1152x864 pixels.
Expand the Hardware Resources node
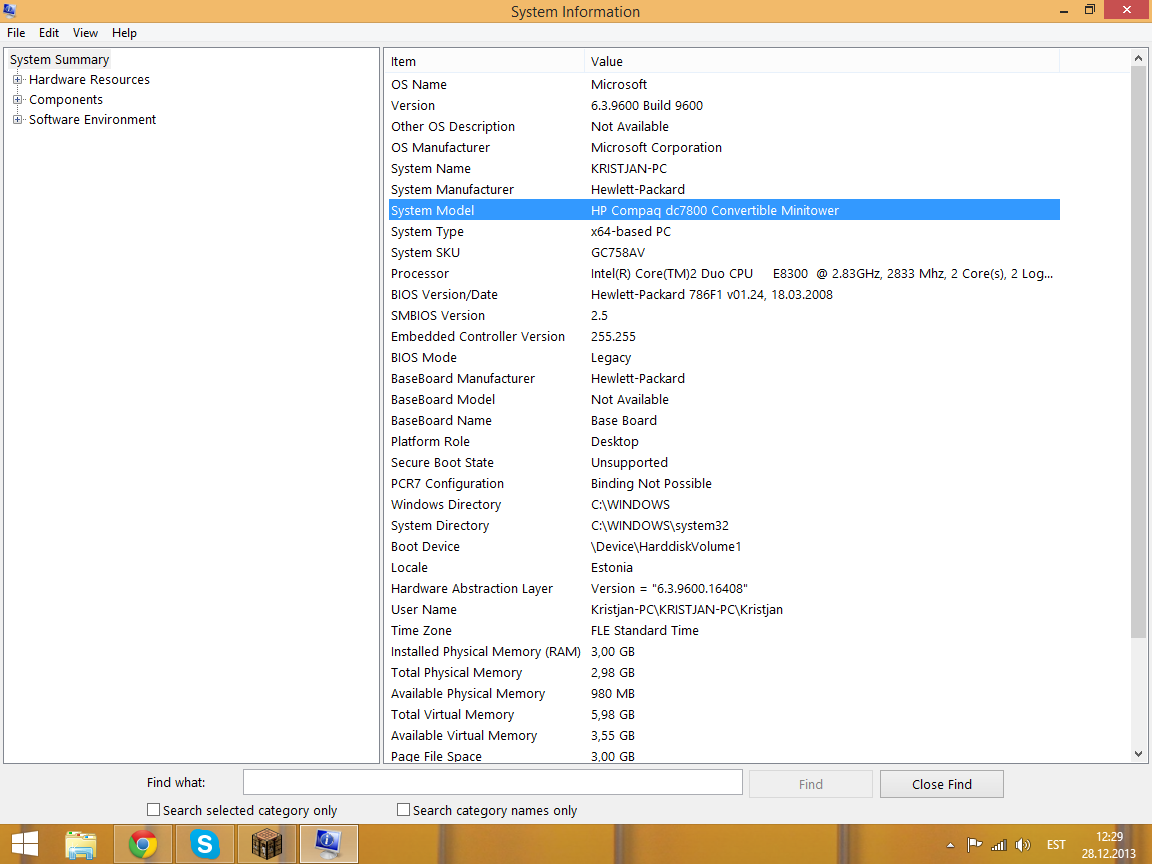pos(17,79)
